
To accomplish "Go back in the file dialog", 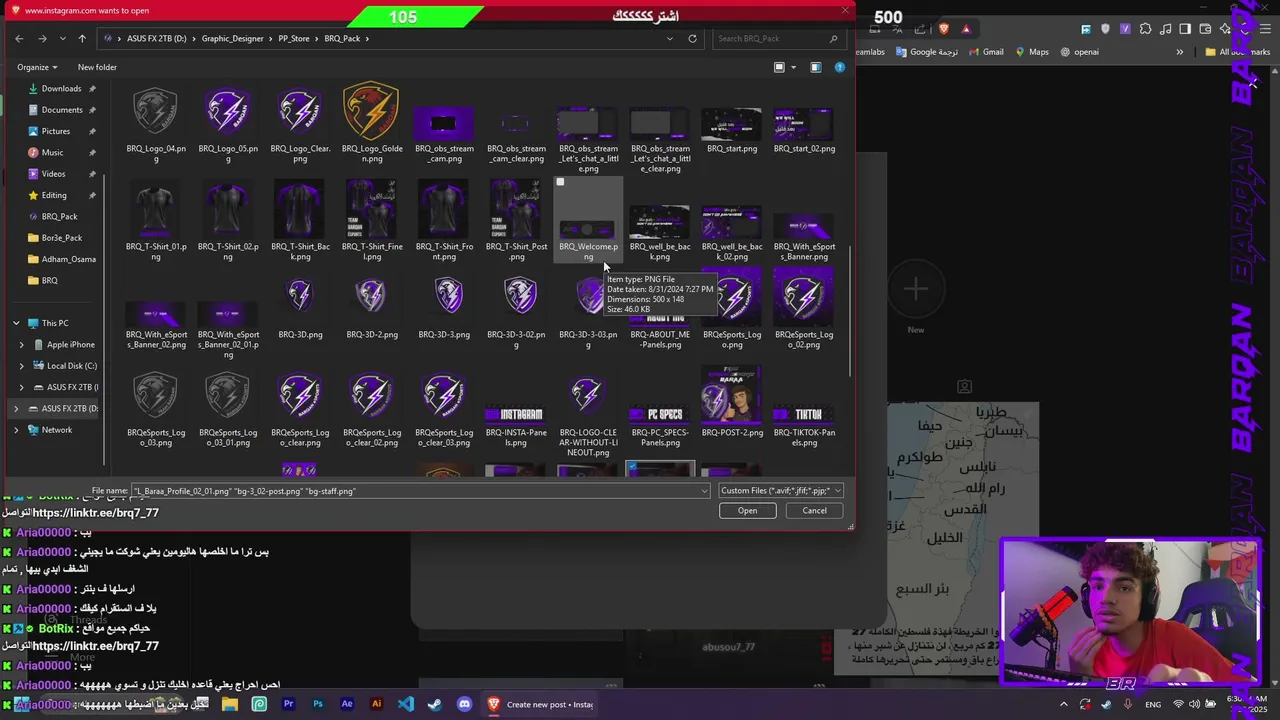I will pos(19,38).
